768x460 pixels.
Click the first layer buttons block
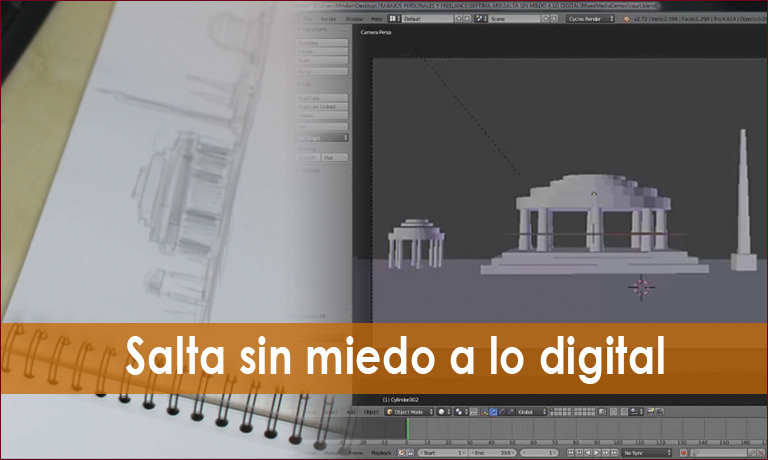click(x=560, y=412)
